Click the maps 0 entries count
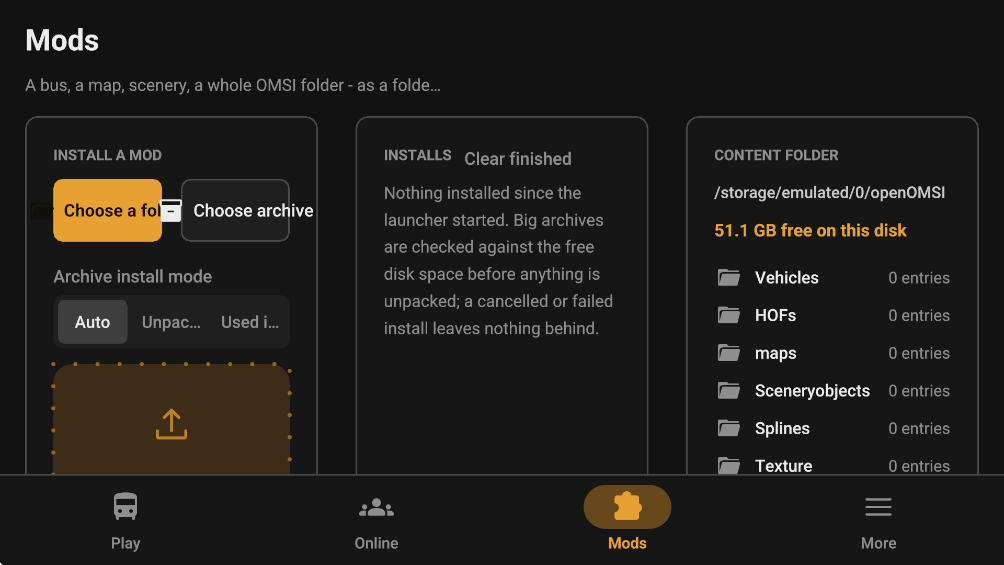Image resolution: width=1004 pixels, height=565 pixels. click(x=919, y=353)
